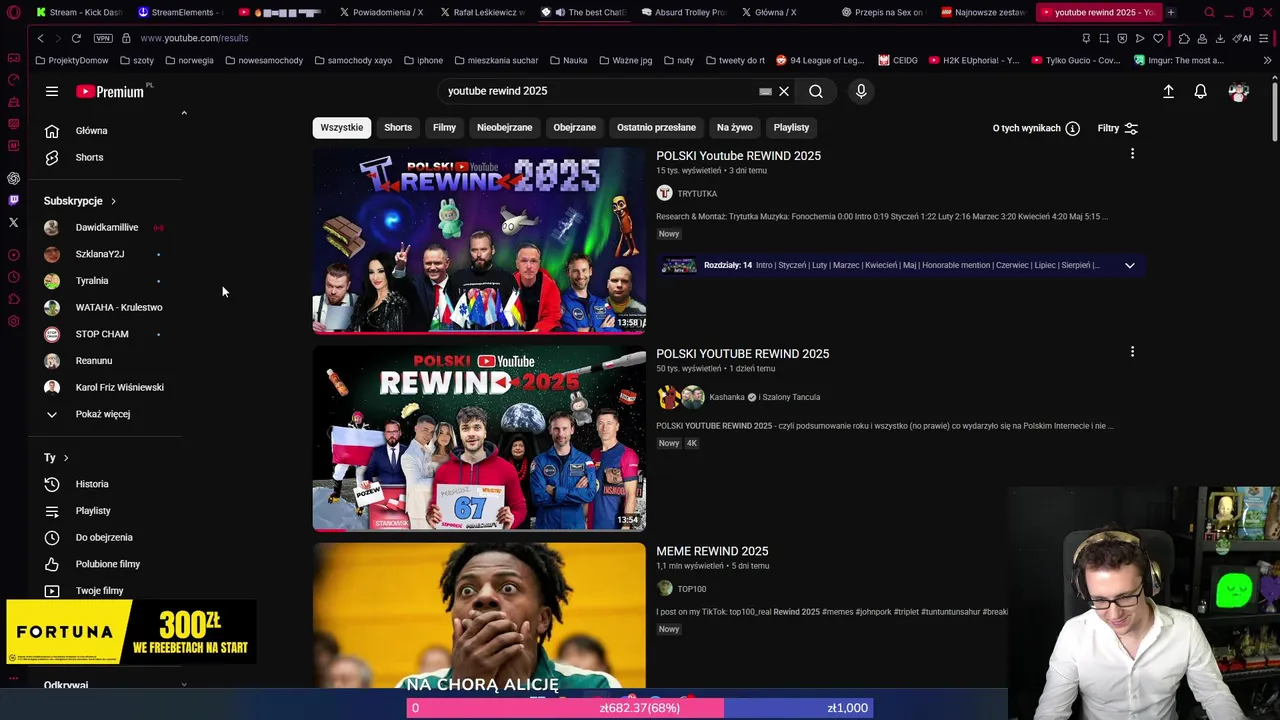The width and height of the screenshot is (1280, 720).
Task: Click Kashanka Polski Rewind thumbnail
Action: pyautogui.click(x=479, y=438)
